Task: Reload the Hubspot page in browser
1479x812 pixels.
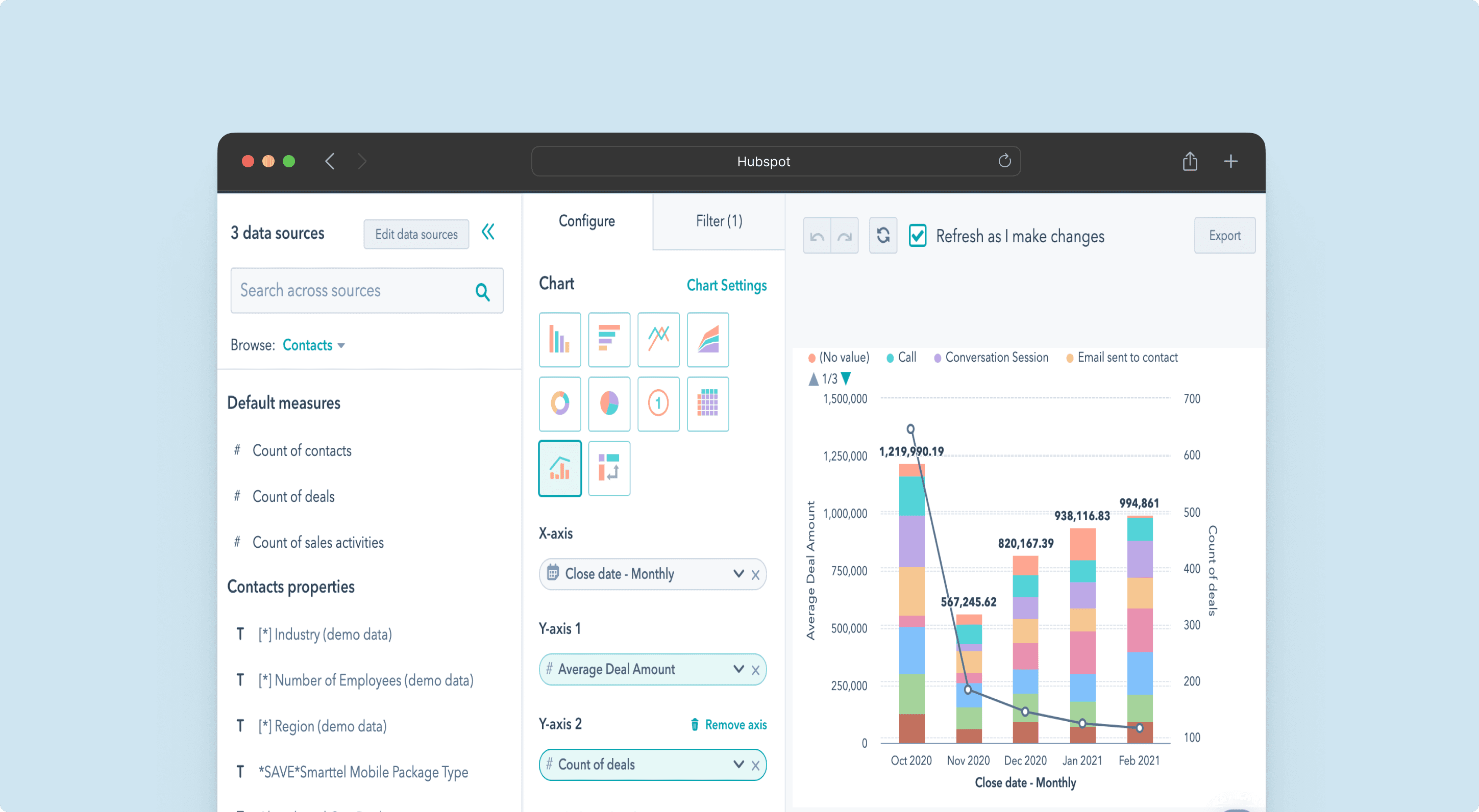Action: [1004, 161]
